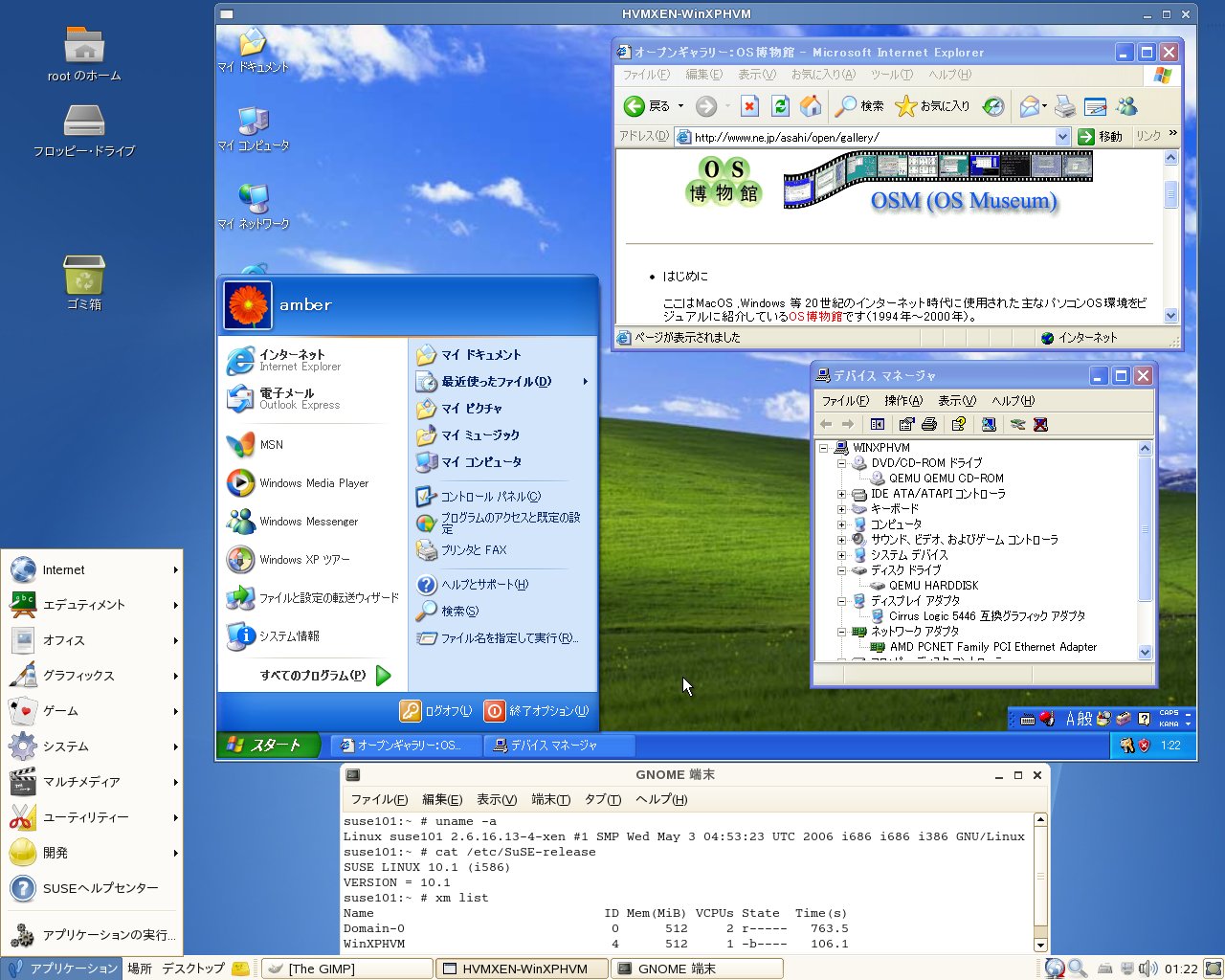Open IE address bar dropdown arrow

coord(1062,137)
